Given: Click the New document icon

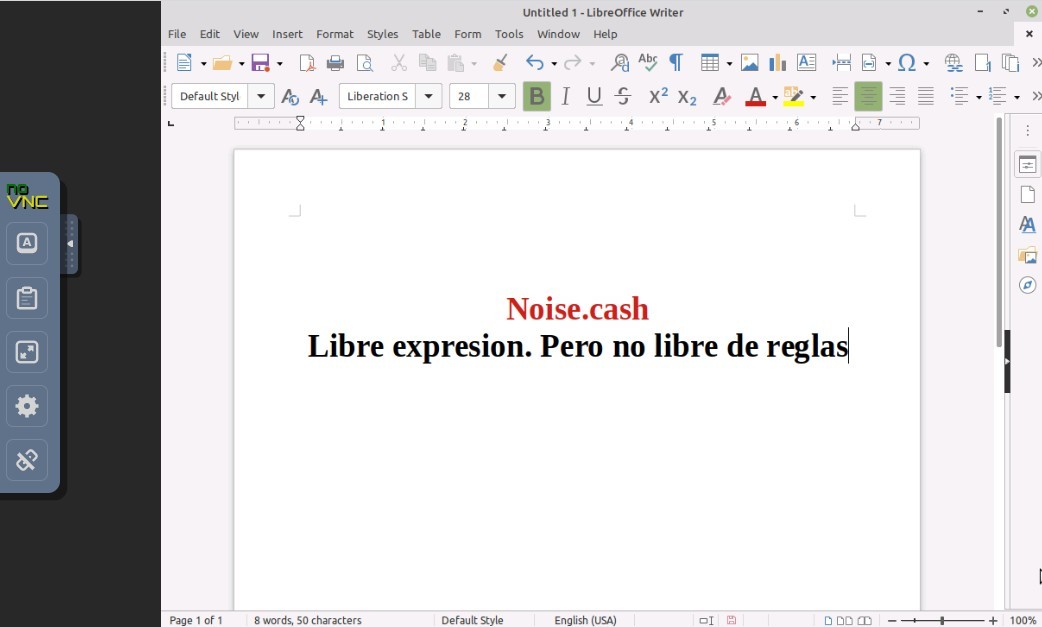Looking at the screenshot, I should pyautogui.click(x=184, y=63).
